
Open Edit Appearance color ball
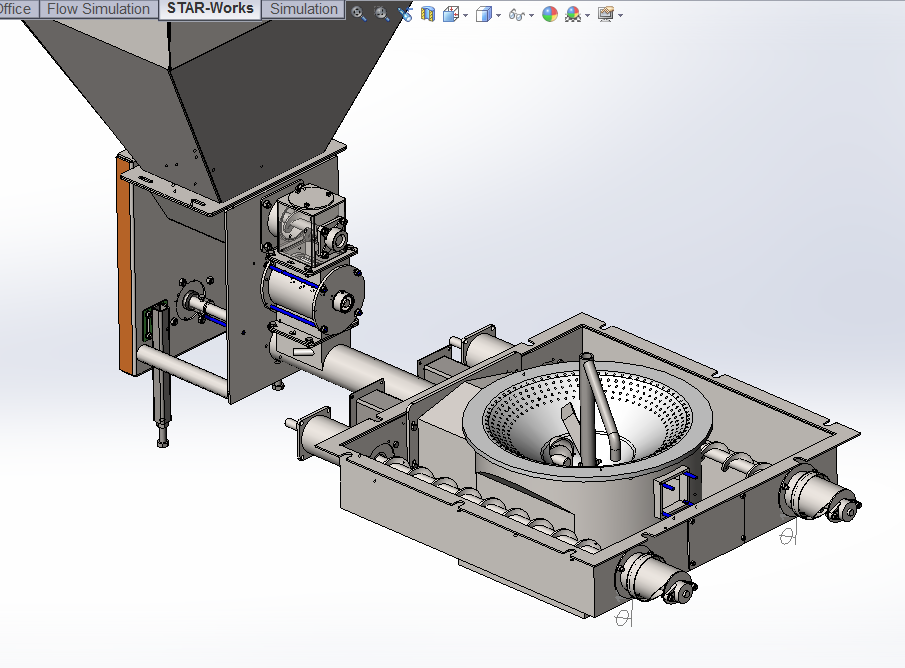point(549,14)
